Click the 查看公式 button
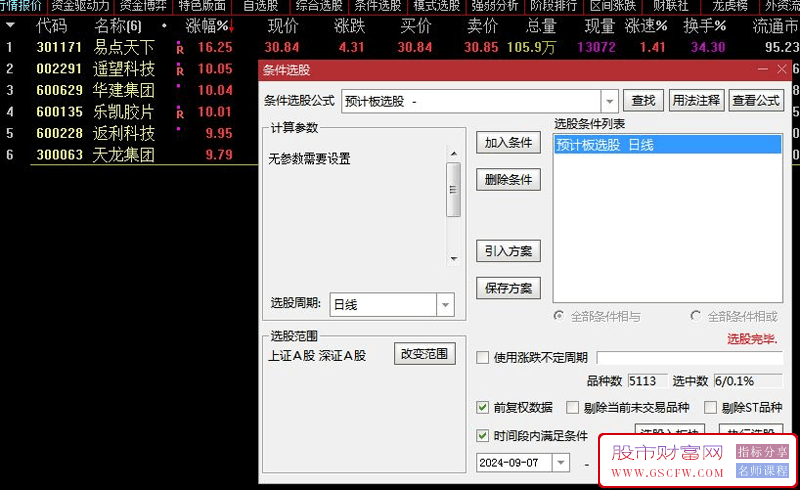 coord(756,101)
